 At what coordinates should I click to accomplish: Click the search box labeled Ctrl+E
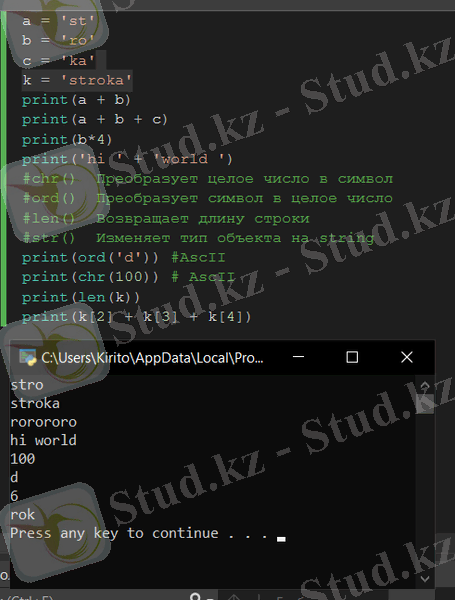[x=29, y=597]
